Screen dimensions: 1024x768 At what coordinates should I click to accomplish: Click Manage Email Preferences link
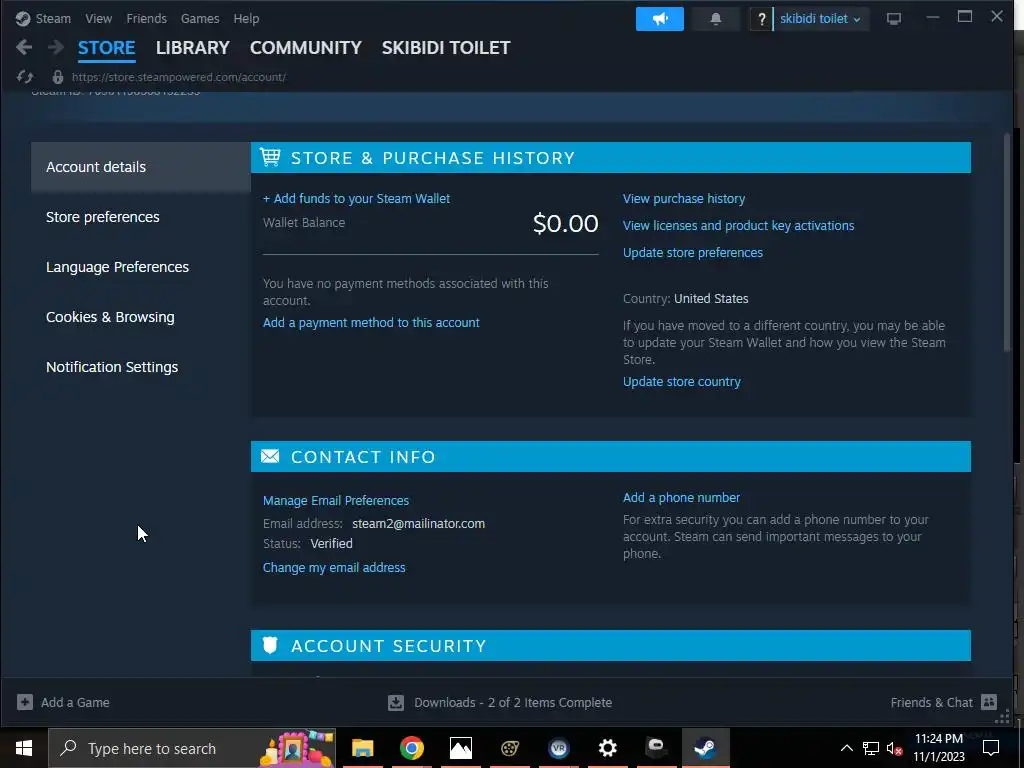click(336, 501)
